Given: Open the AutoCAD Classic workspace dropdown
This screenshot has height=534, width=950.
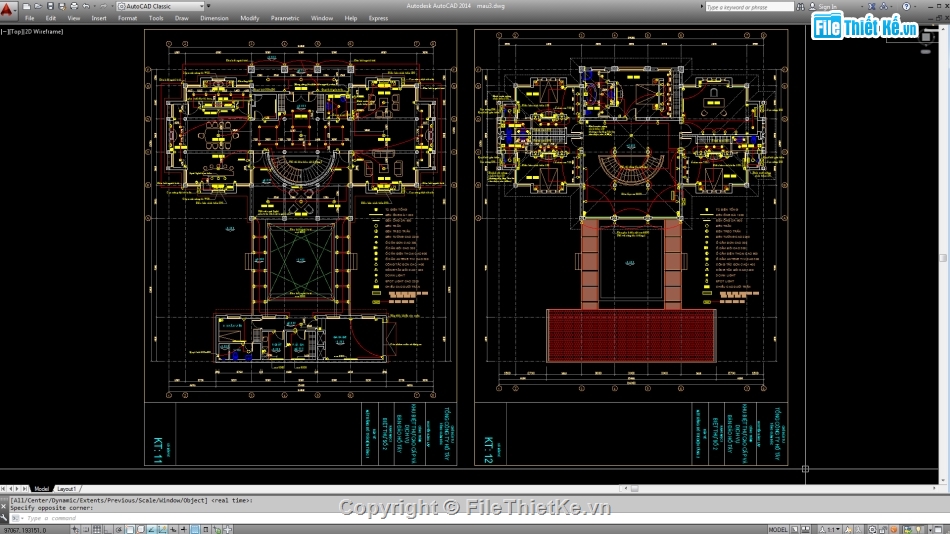Looking at the screenshot, I should tap(161, 6).
